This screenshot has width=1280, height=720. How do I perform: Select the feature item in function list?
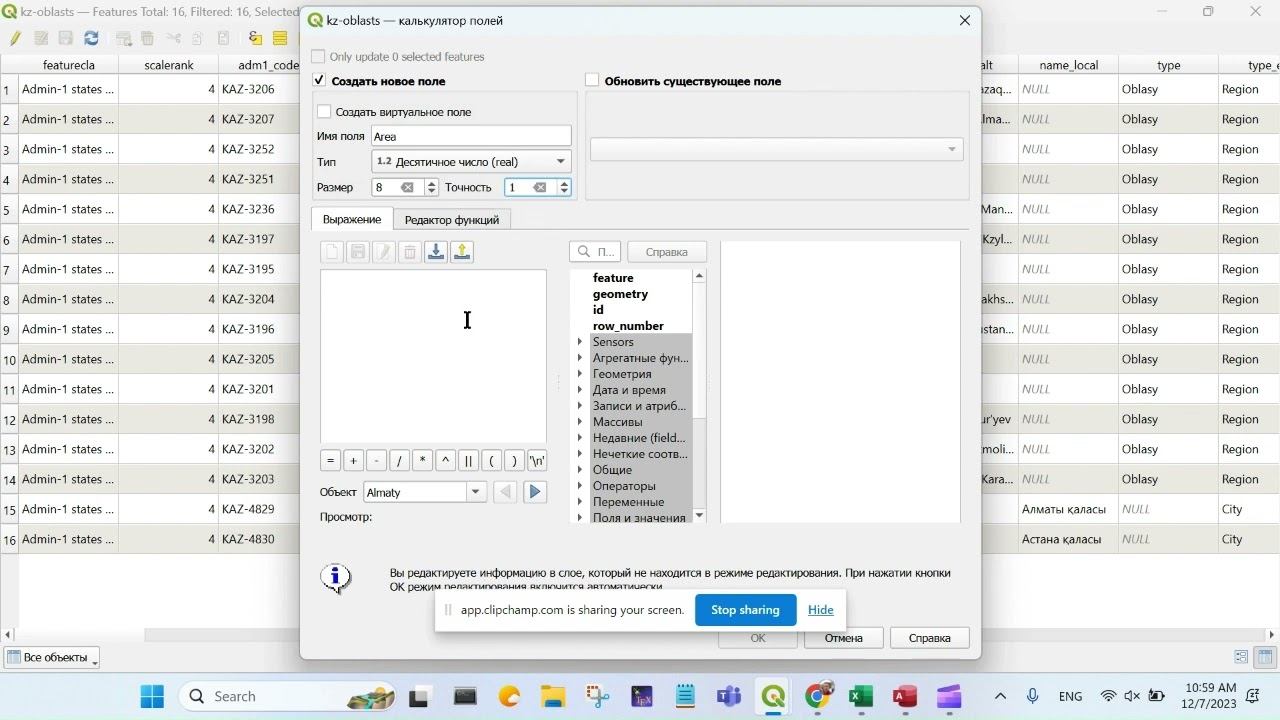coord(613,278)
